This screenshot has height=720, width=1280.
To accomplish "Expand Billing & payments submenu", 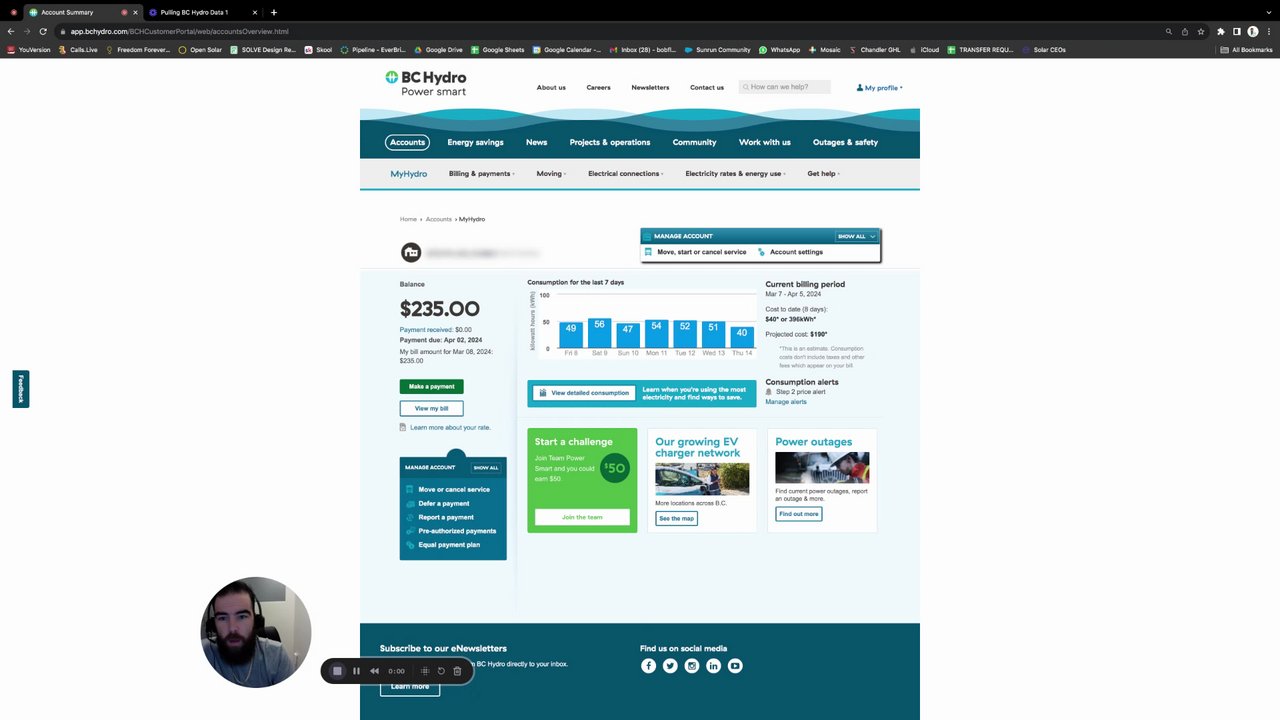I will coord(481,174).
